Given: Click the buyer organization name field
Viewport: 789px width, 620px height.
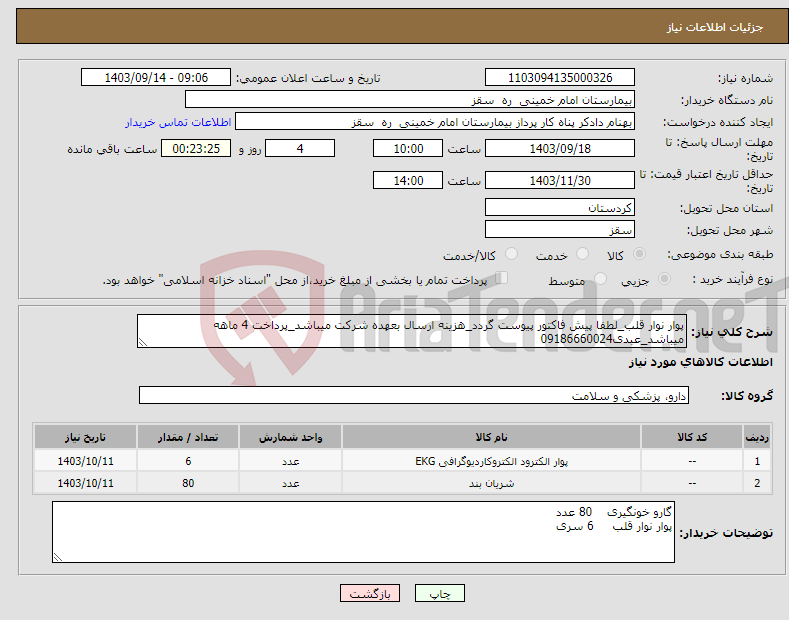Looking at the screenshot, I should (x=410, y=100).
